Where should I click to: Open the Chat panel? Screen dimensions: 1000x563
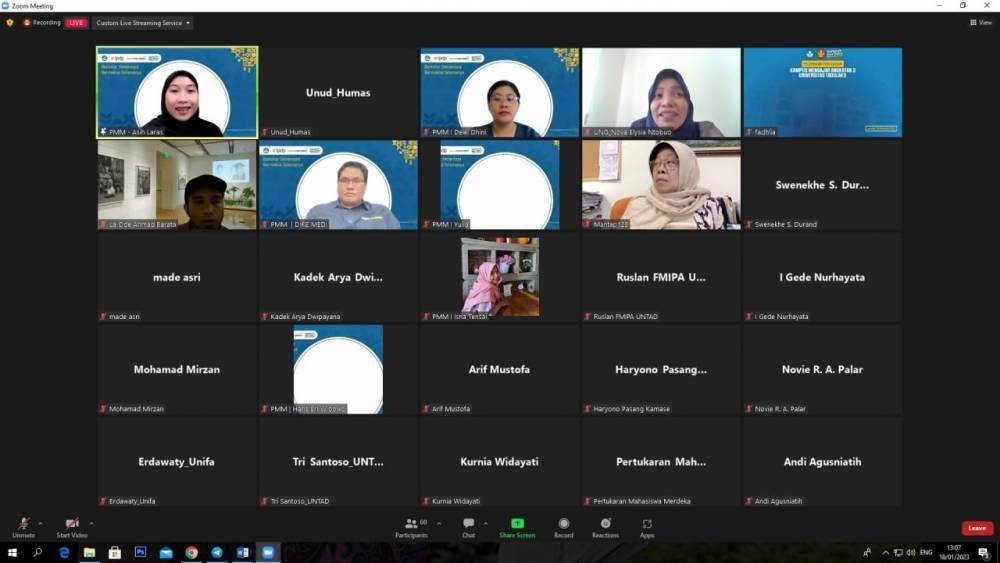tap(468, 525)
